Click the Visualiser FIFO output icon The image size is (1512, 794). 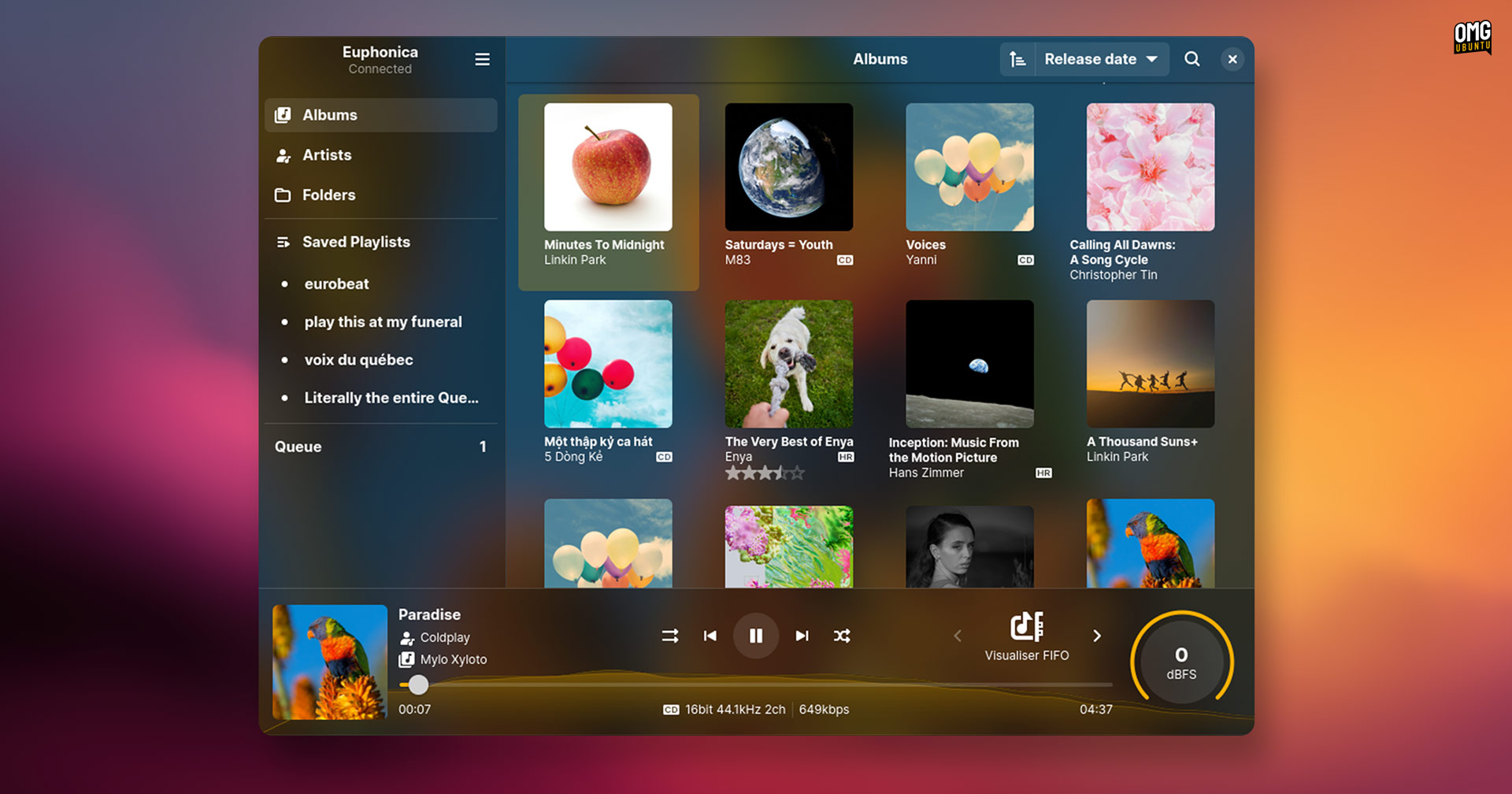[x=1026, y=627]
